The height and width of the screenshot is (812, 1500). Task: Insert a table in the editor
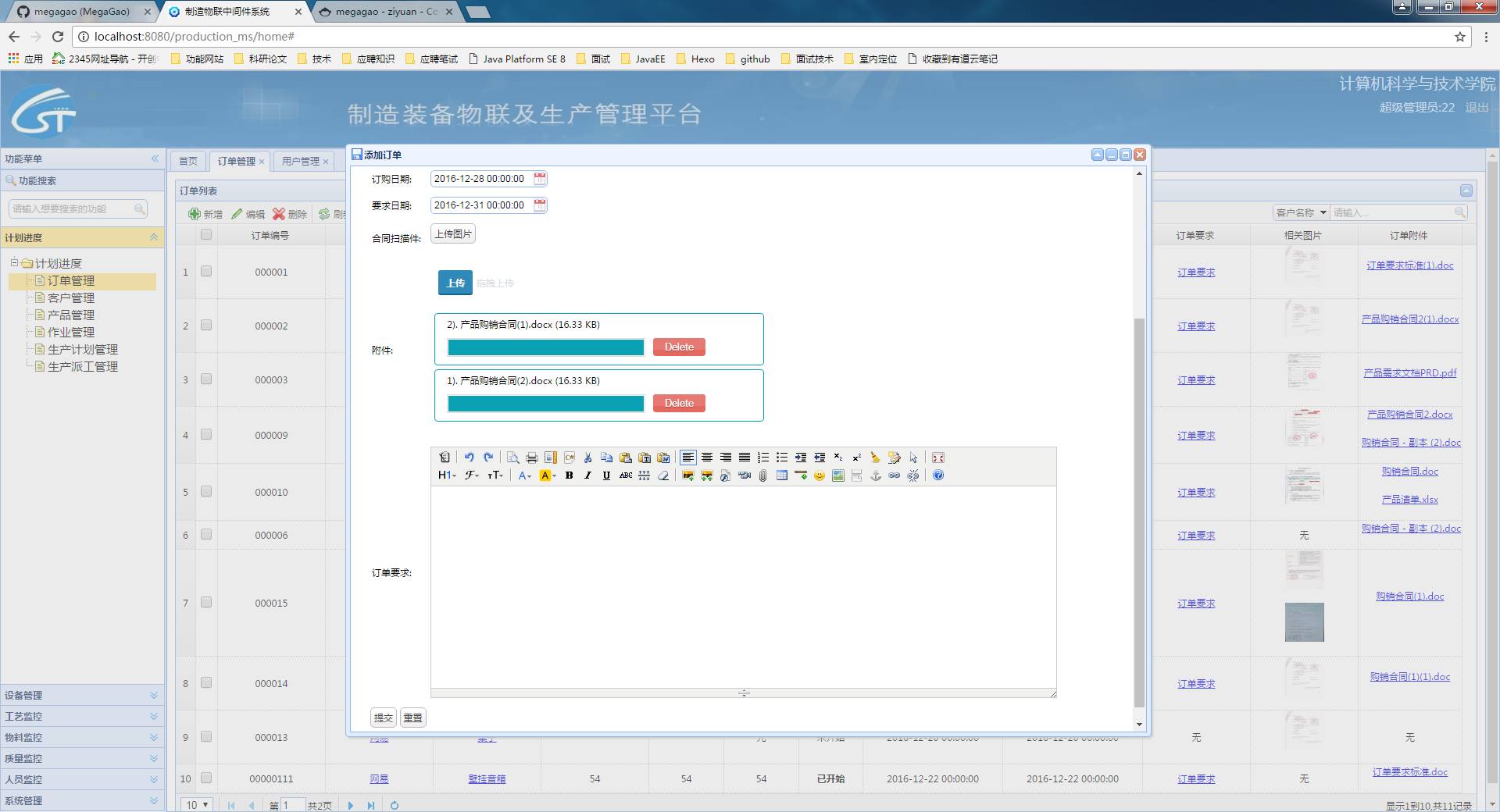[782, 475]
